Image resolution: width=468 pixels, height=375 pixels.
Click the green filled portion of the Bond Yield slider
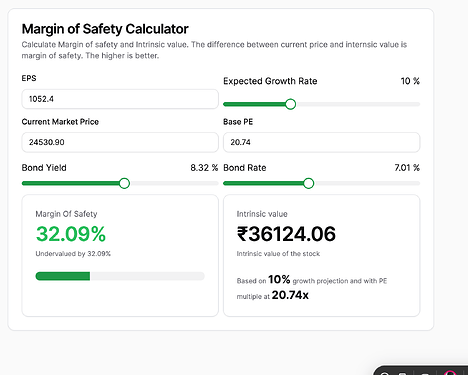[71, 183]
